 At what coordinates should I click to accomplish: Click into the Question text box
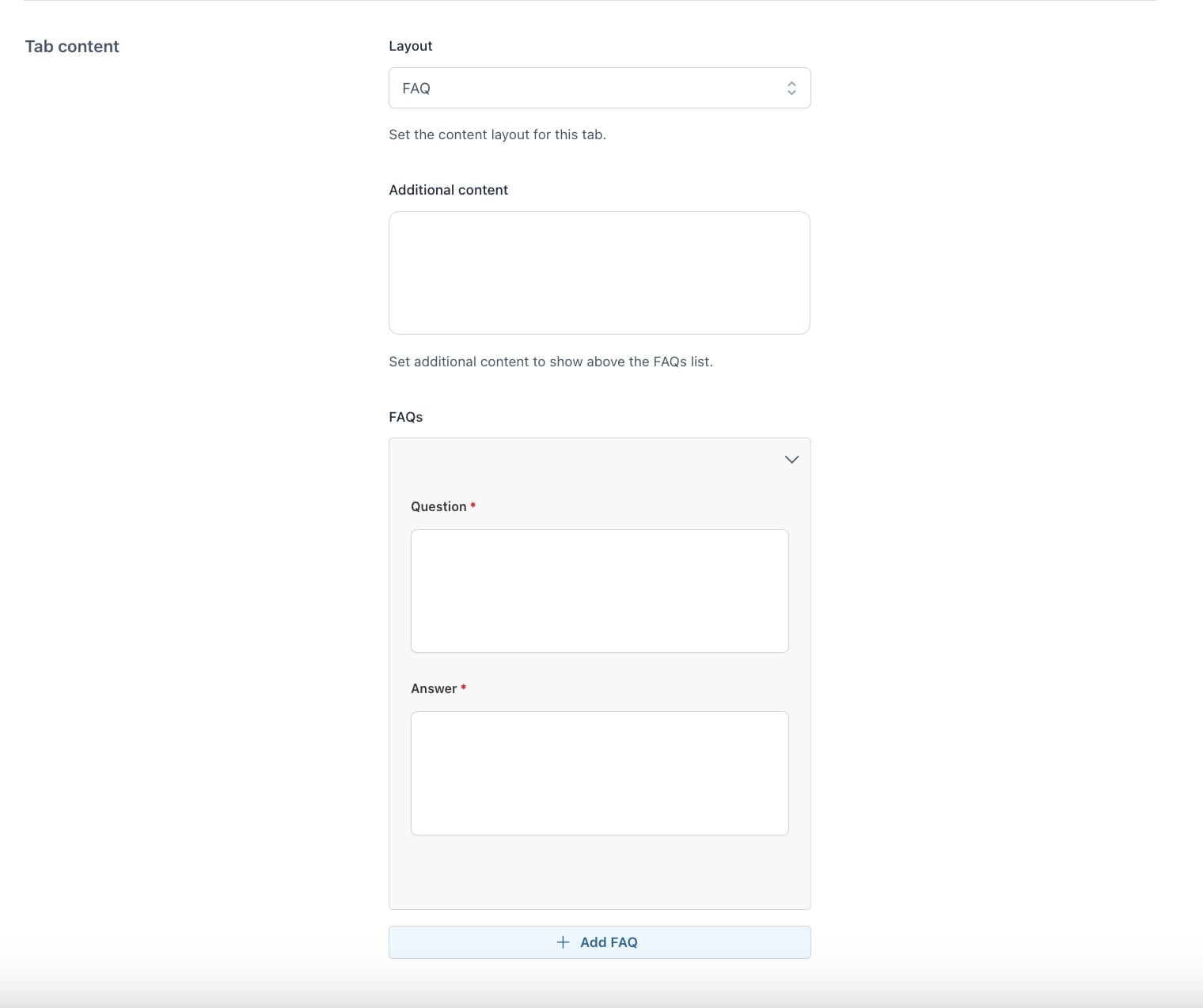point(599,591)
